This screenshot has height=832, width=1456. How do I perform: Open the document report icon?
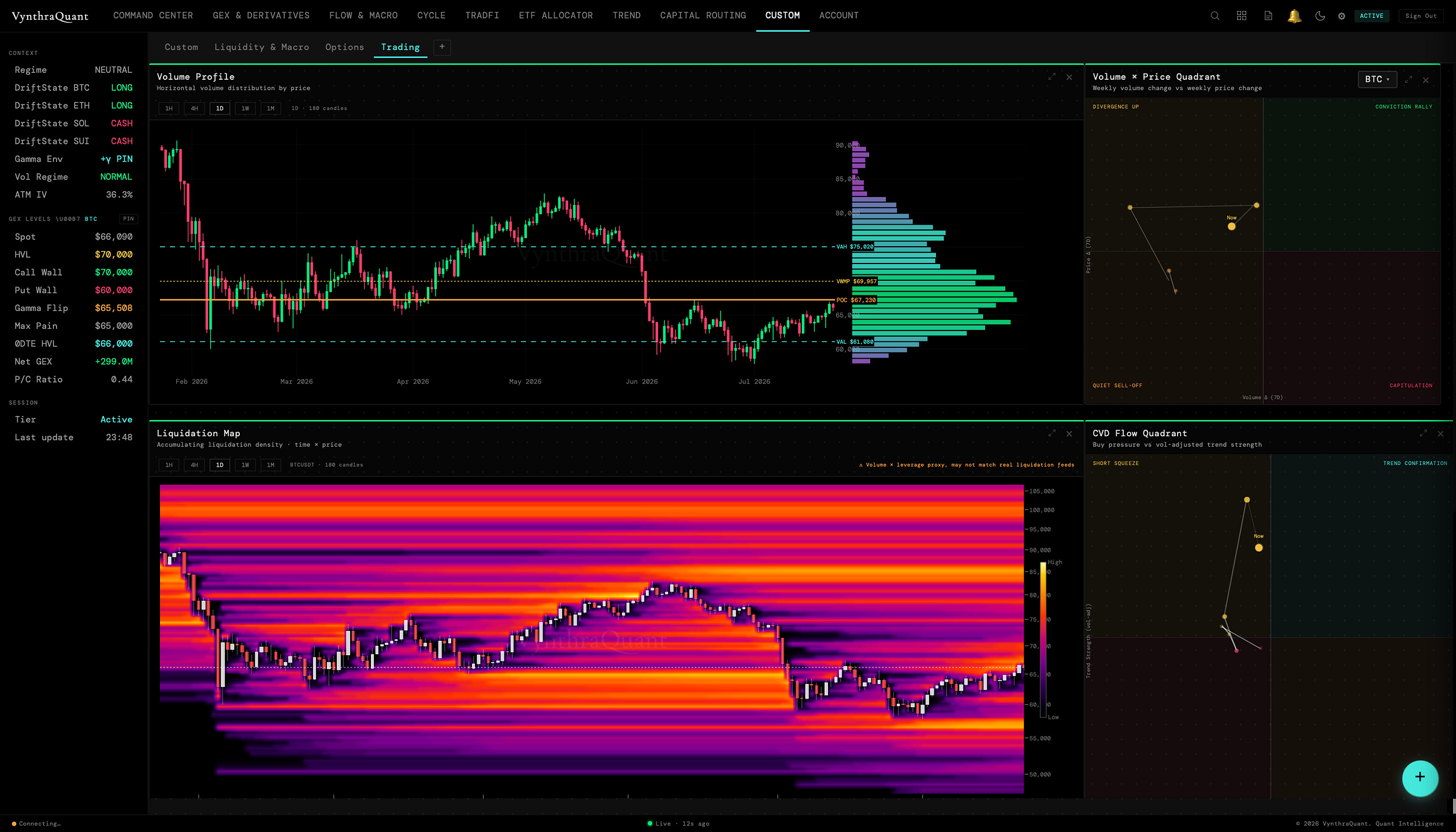click(1268, 16)
